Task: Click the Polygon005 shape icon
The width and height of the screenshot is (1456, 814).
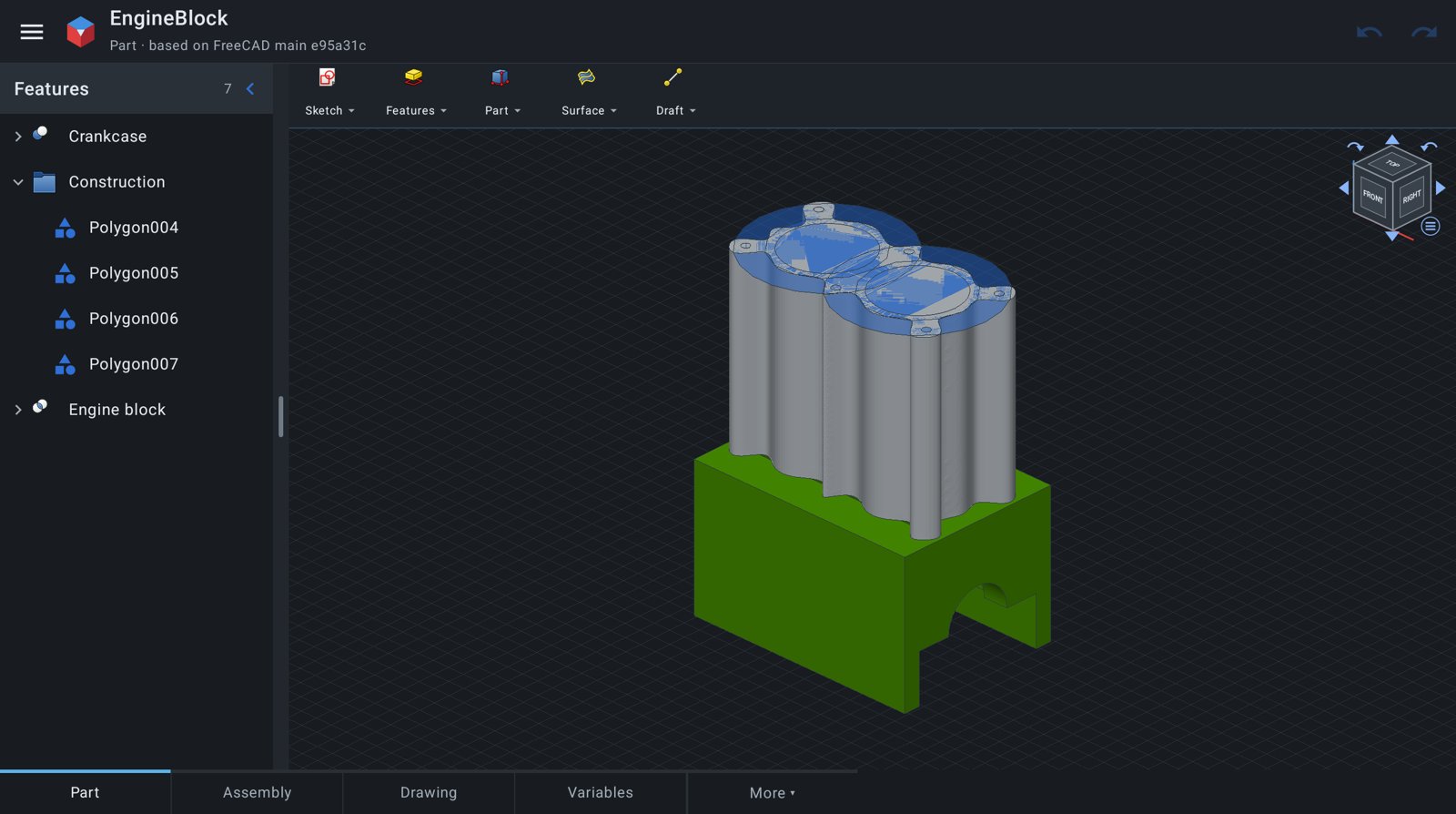Action: click(x=65, y=273)
